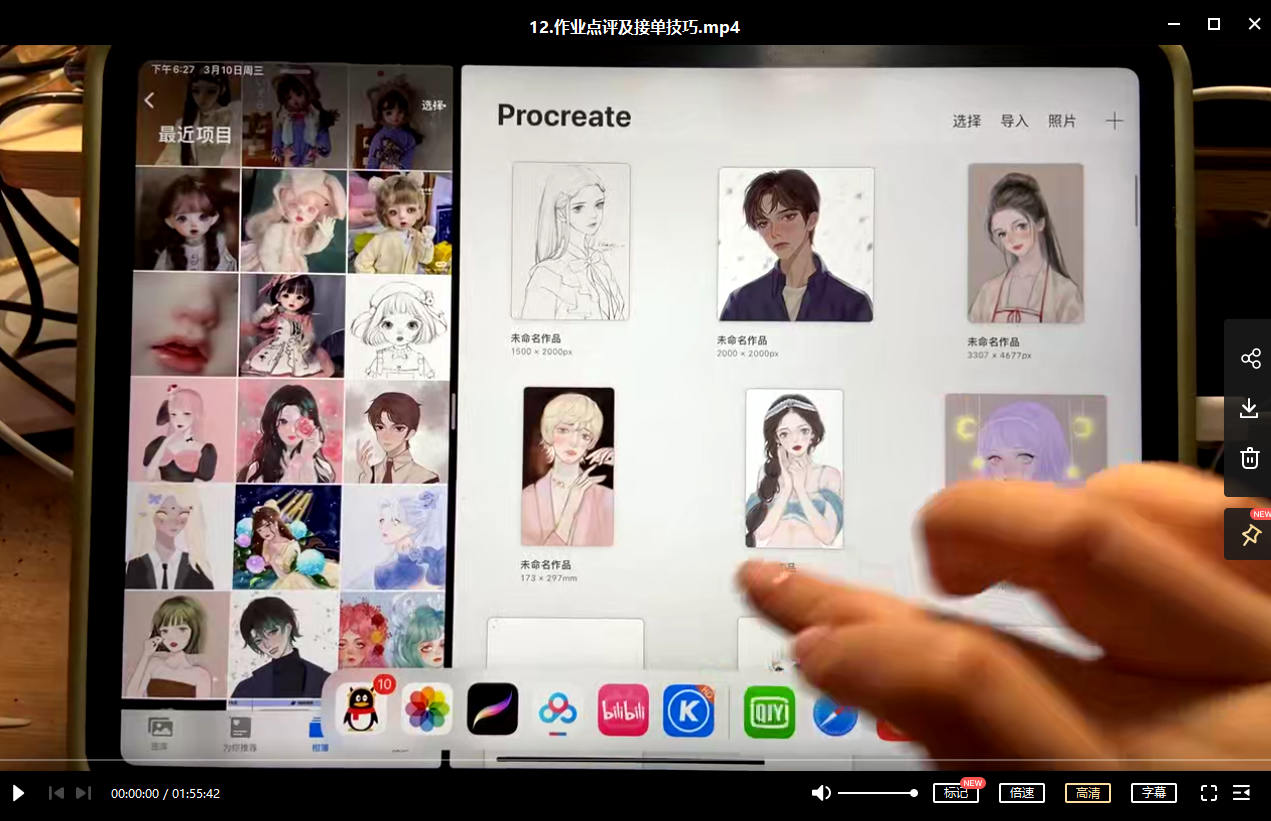Share the video using the share icon
The image size is (1271, 821).
(1249, 359)
